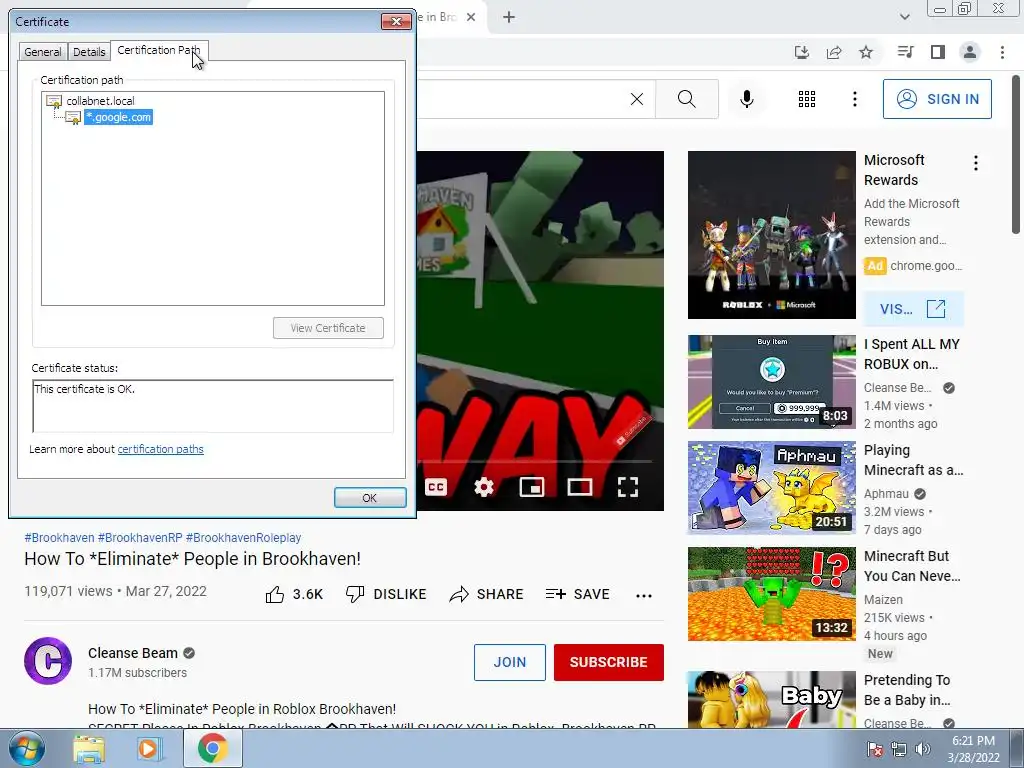Screen dimensions: 1024x768
Task: Click the share this page icon
Action: coord(834,52)
